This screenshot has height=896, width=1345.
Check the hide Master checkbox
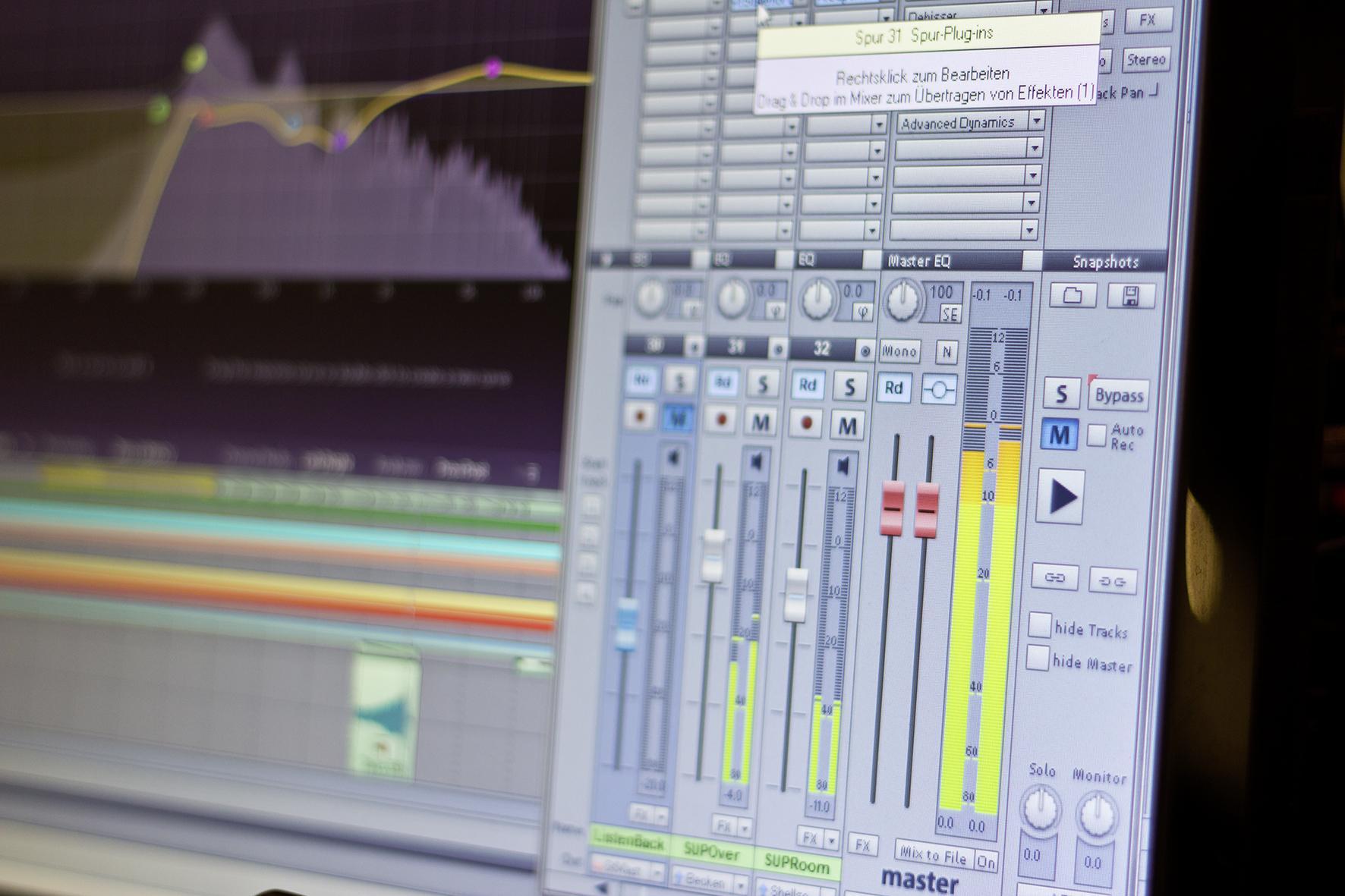tap(1038, 657)
